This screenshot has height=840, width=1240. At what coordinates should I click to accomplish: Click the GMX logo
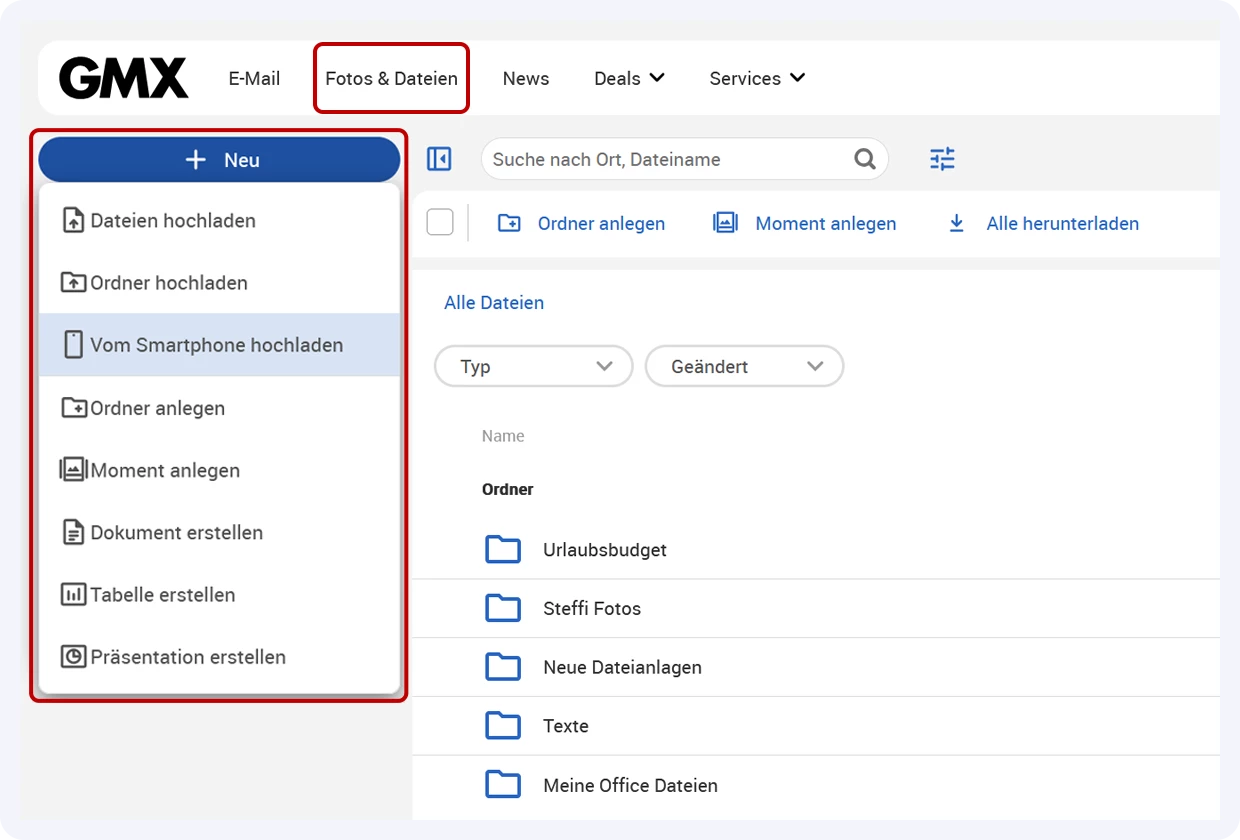click(x=123, y=78)
